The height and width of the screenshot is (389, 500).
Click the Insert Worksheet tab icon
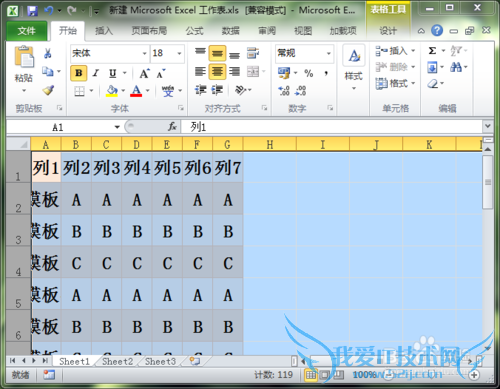click(x=195, y=361)
